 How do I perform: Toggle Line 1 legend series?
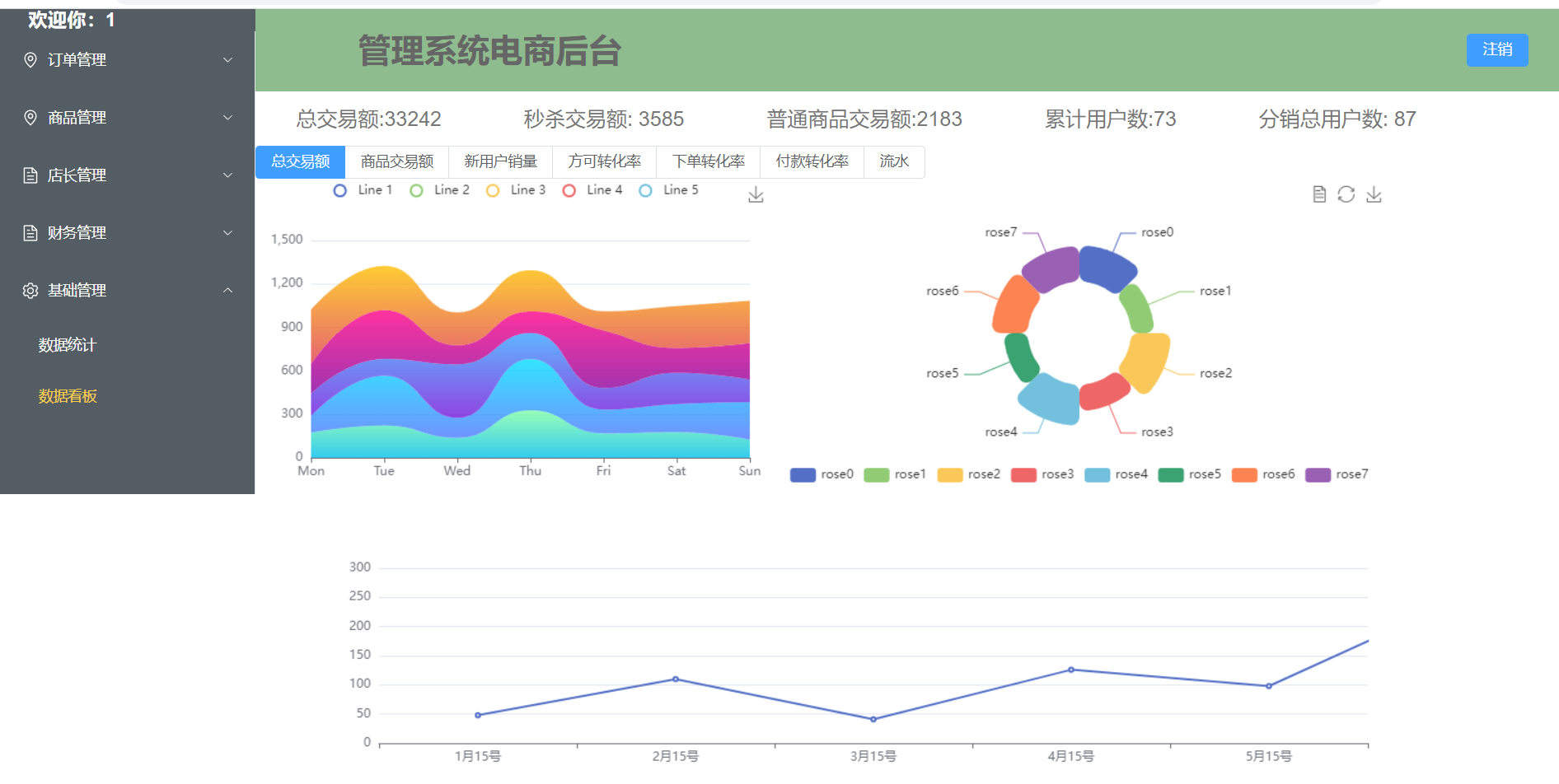pyautogui.click(x=363, y=190)
